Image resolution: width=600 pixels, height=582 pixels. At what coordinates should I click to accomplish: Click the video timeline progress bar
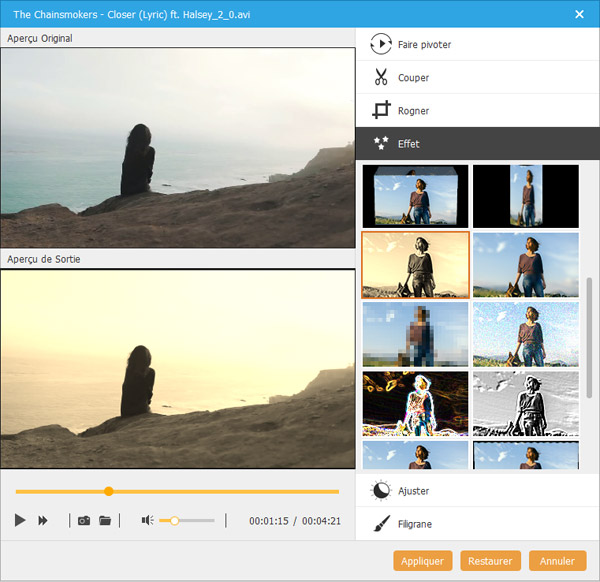(x=220, y=491)
